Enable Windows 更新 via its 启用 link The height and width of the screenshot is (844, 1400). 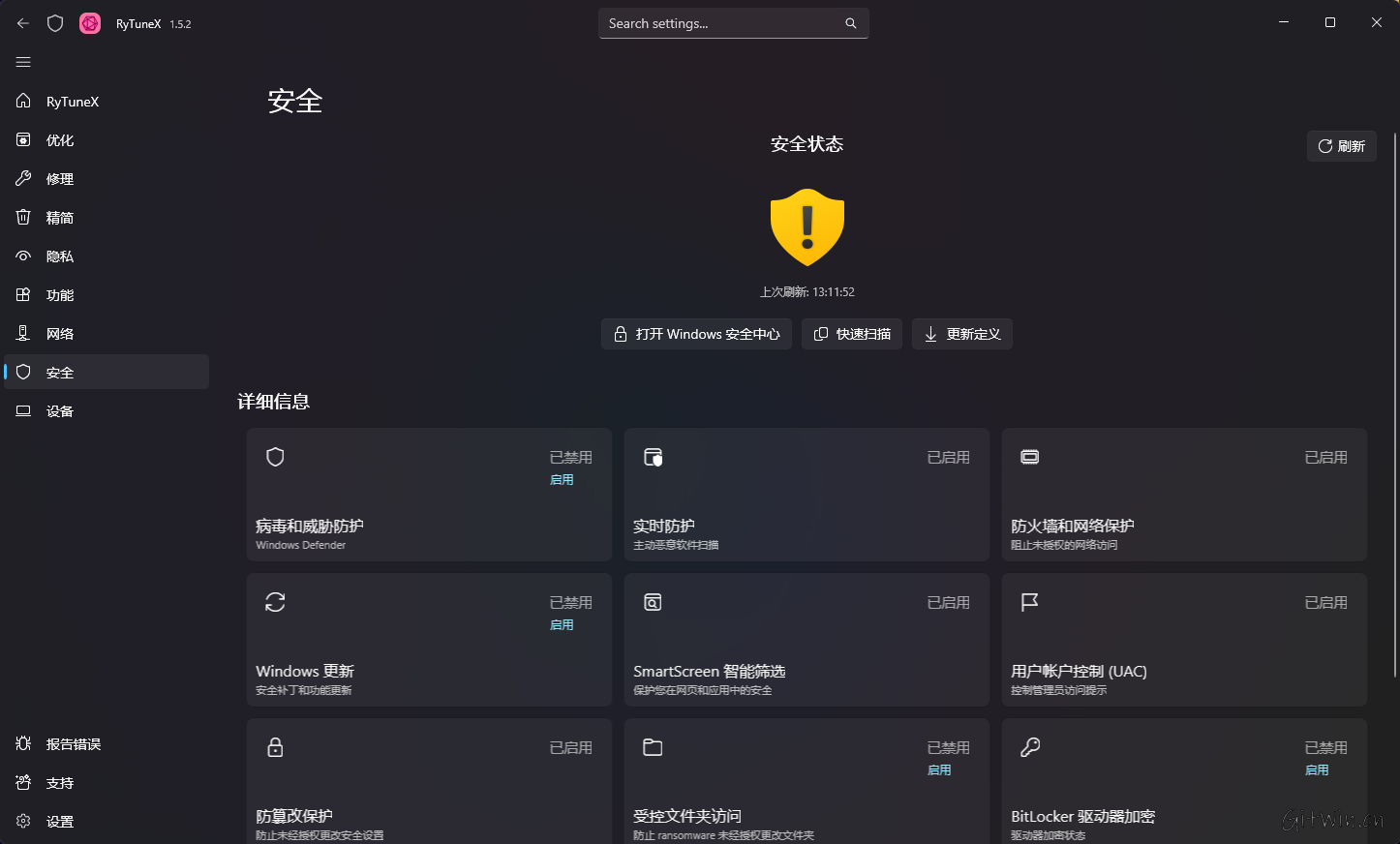pyautogui.click(x=562, y=625)
